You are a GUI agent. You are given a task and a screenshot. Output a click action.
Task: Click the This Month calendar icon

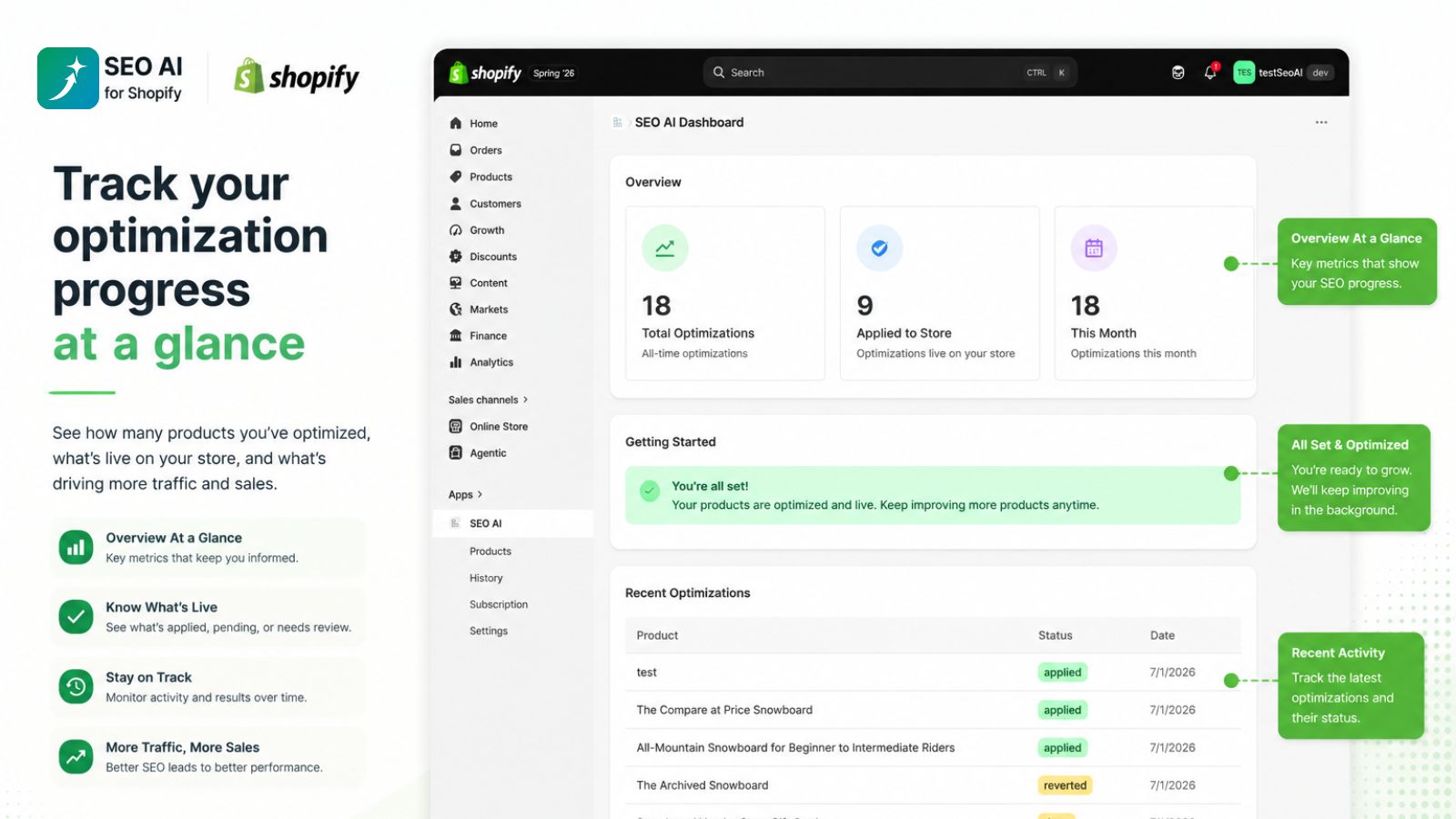1094,248
